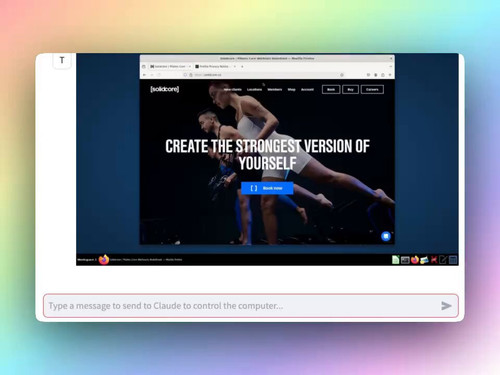Click the bookmark star in address bar
The image size is (500, 375).
[x=342, y=75]
